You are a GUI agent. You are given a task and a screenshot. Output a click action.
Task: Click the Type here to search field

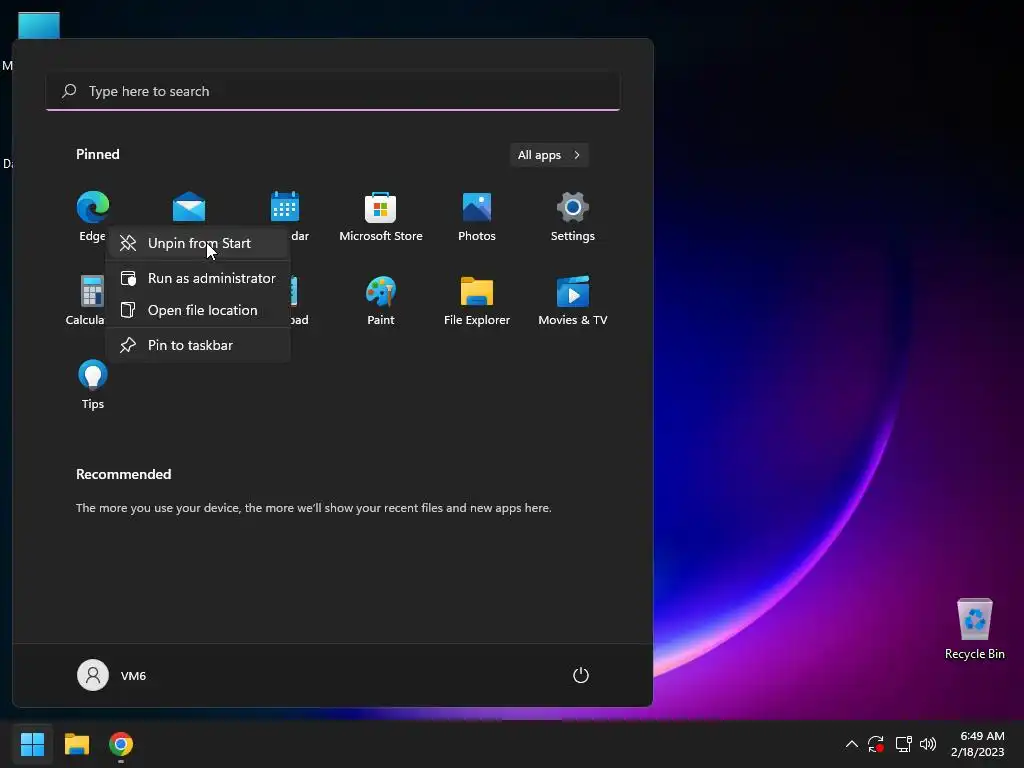(x=333, y=91)
